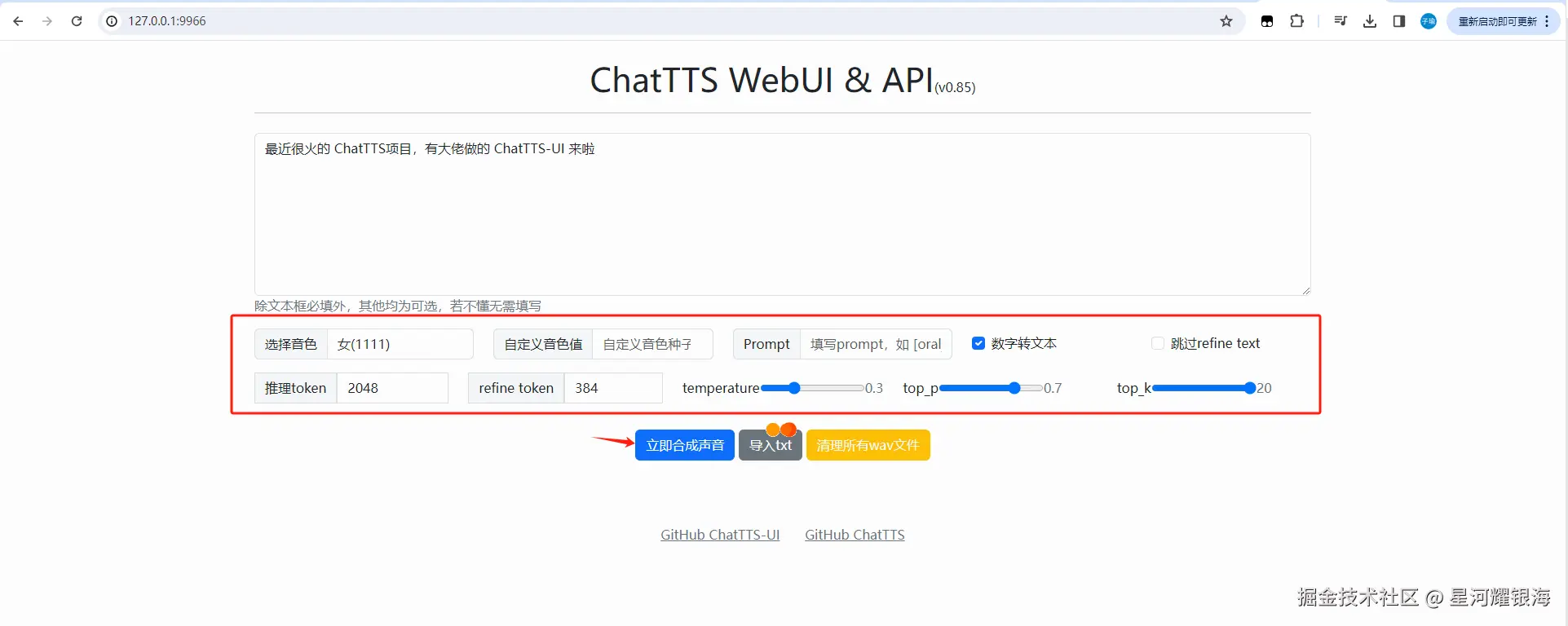1568x626 pixels.
Task: Adjust the top_k slider
Action: point(1204,388)
